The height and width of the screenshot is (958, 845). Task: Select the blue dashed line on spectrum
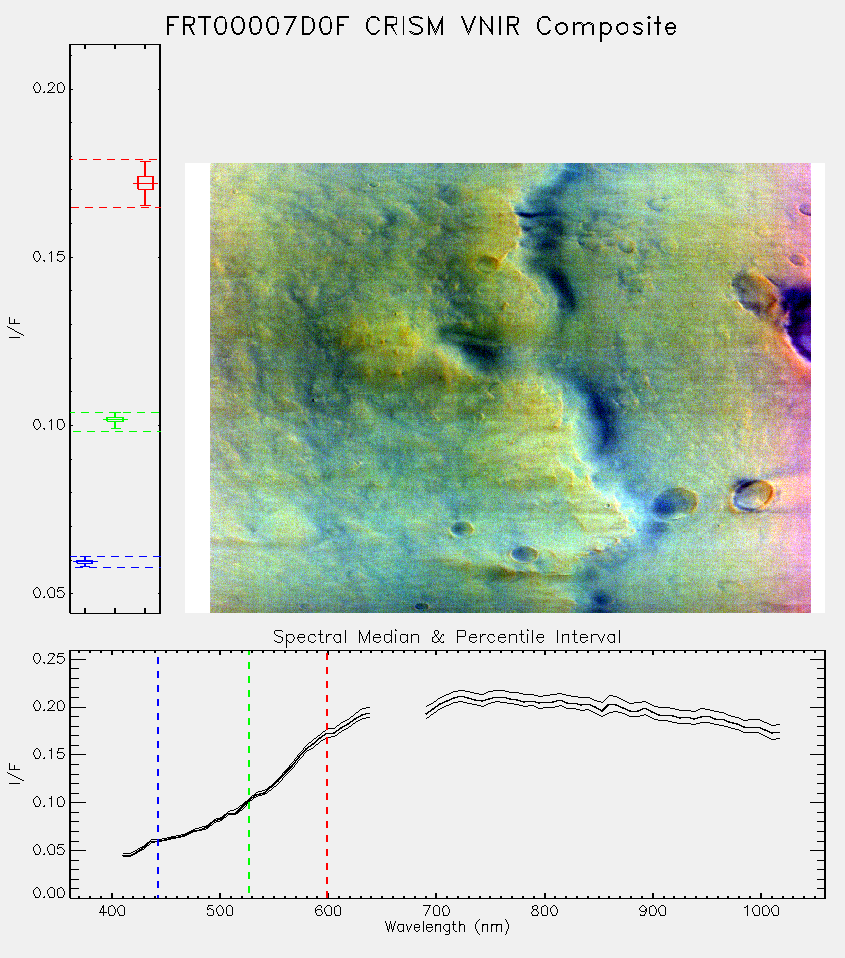pos(158,775)
